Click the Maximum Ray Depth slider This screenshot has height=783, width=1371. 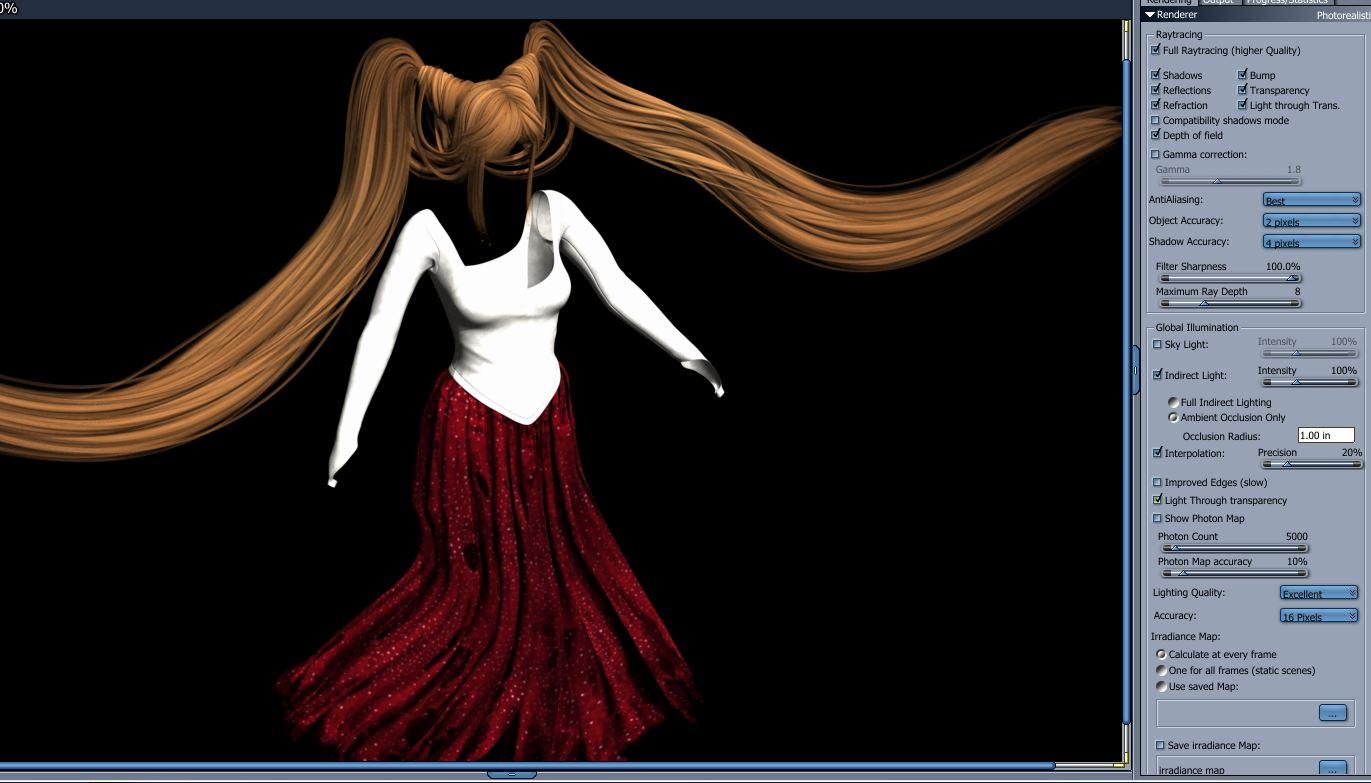pos(1229,303)
